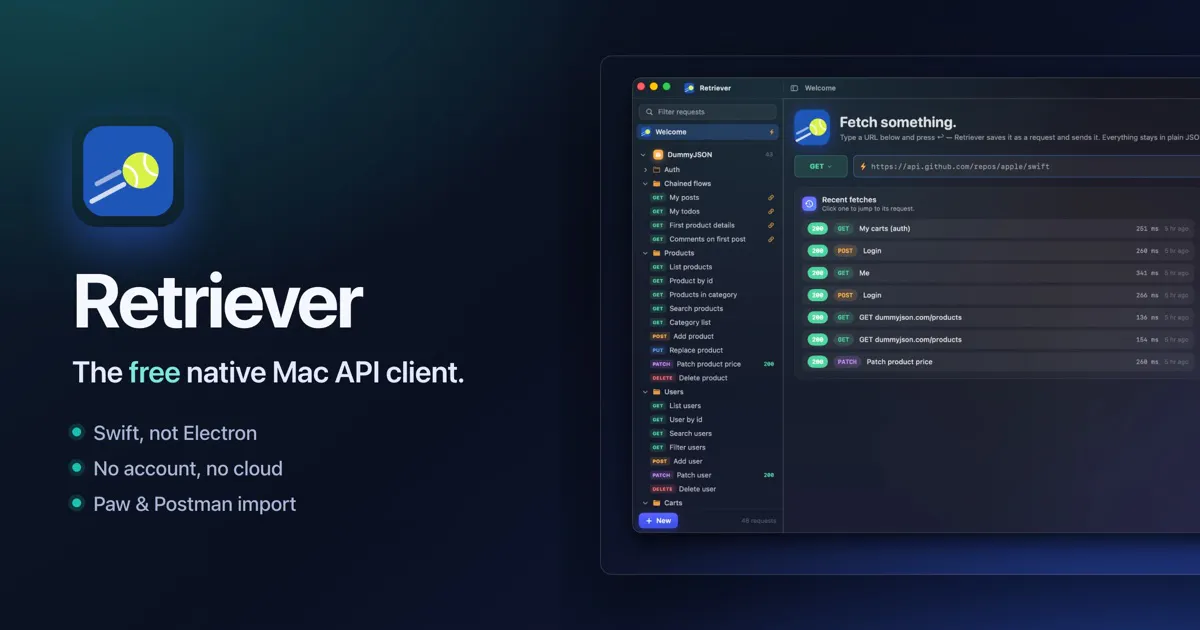Image resolution: width=1200 pixels, height=630 pixels.
Task: Select the List products request
Action: [x=707, y=267]
